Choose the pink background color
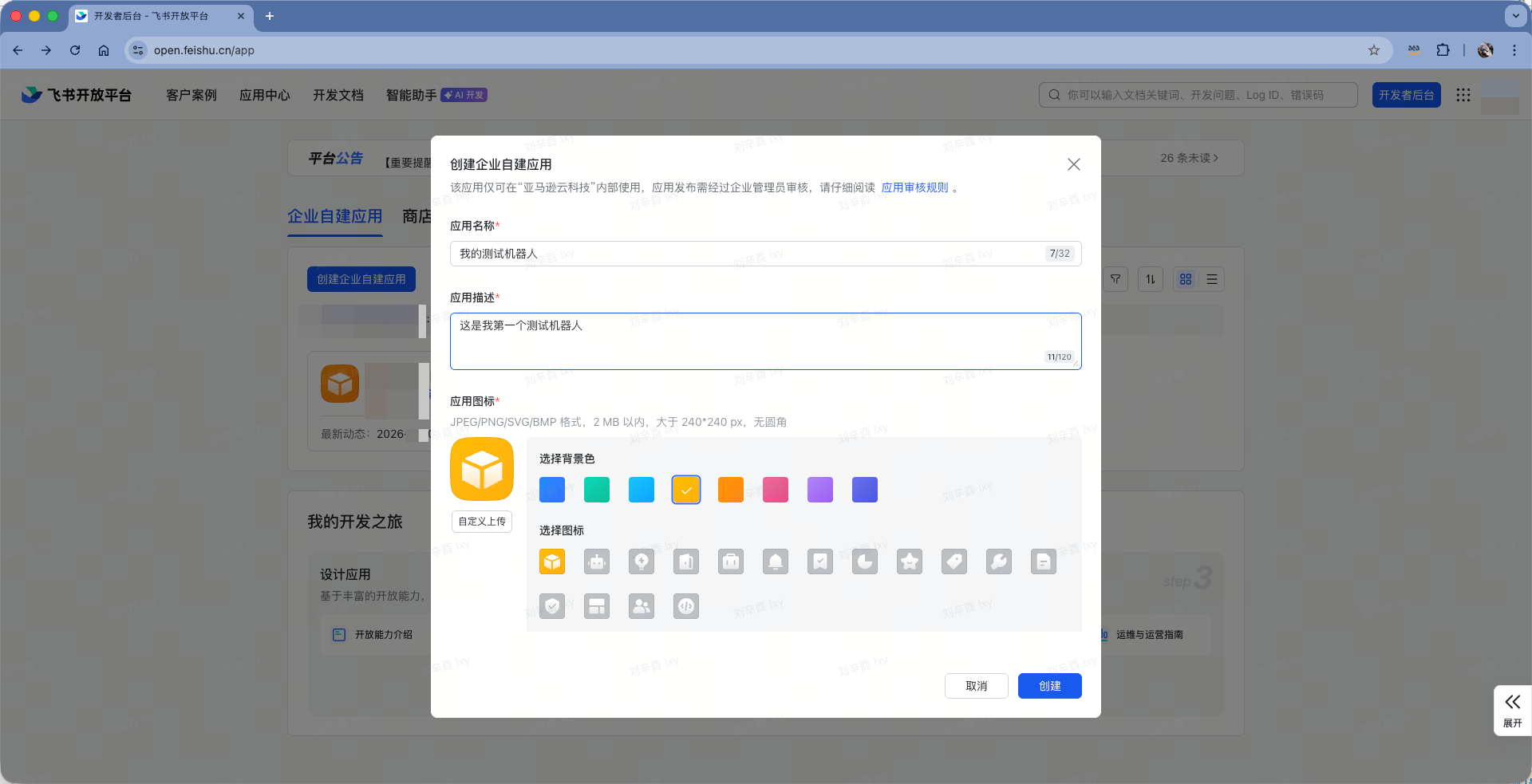Viewport: 1532px width, 784px height. (776, 490)
